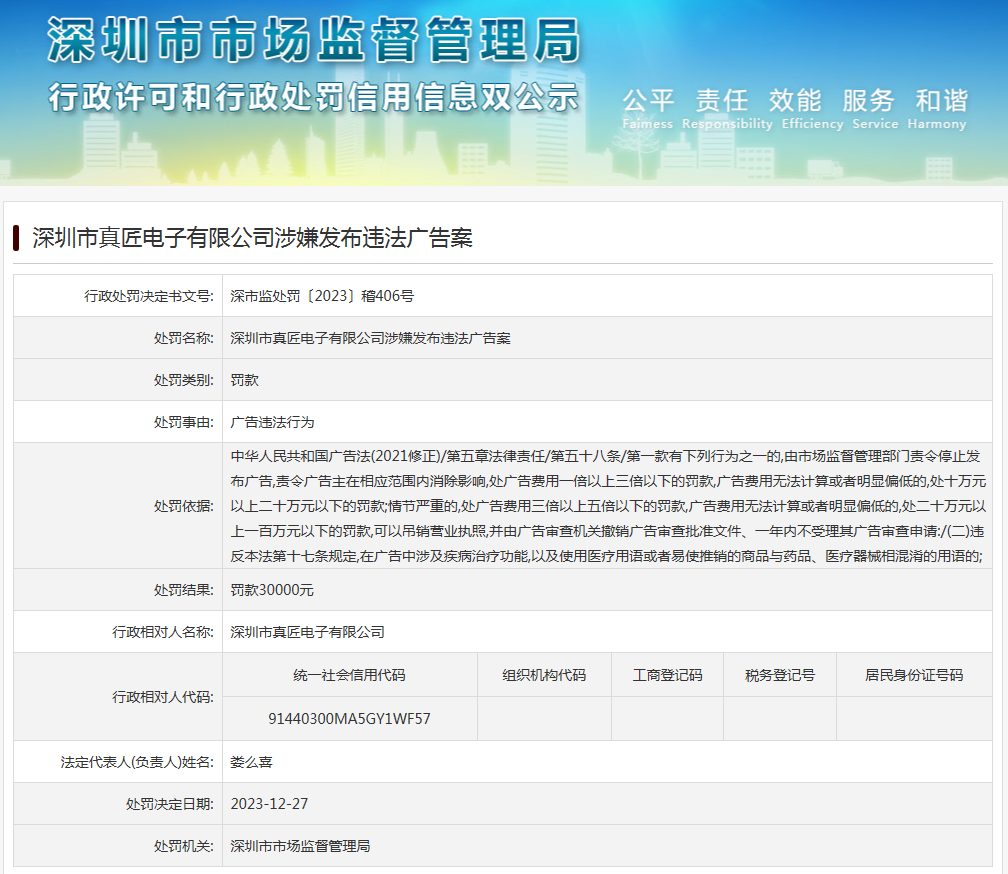The width and height of the screenshot is (1008, 874).
Task: Click the 行政许可和行政处罚信用信息双公示 banner subtitle
Action: click(x=314, y=98)
